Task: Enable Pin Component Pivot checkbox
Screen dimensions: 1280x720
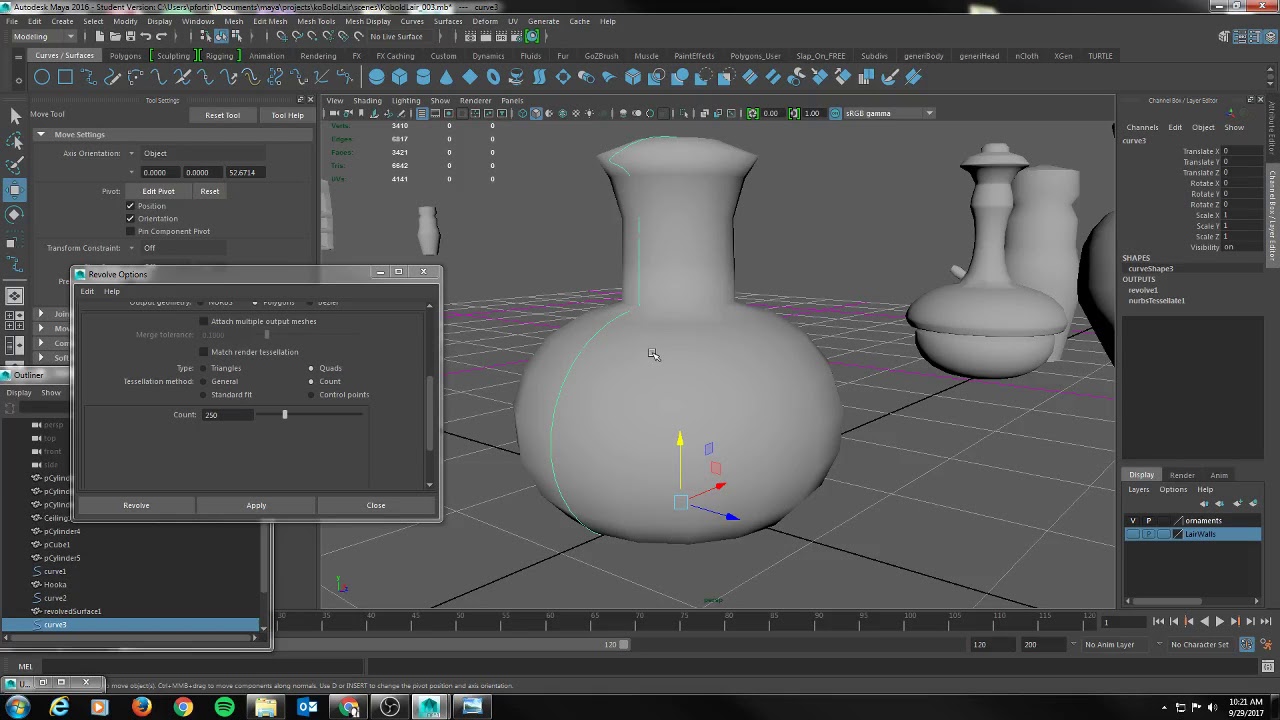Action: [x=130, y=231]
